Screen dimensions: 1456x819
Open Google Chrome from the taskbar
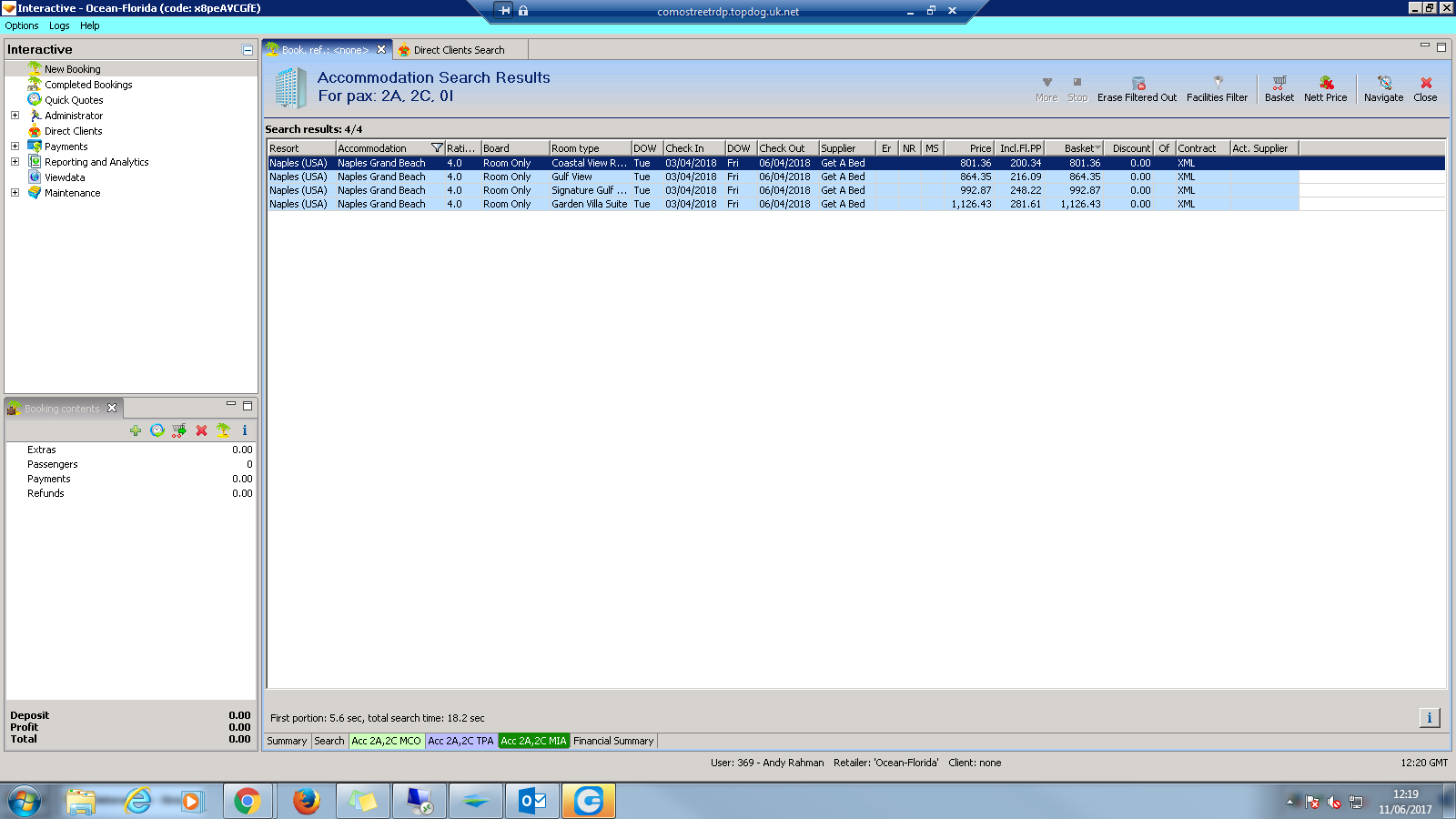tap(248, 801)
